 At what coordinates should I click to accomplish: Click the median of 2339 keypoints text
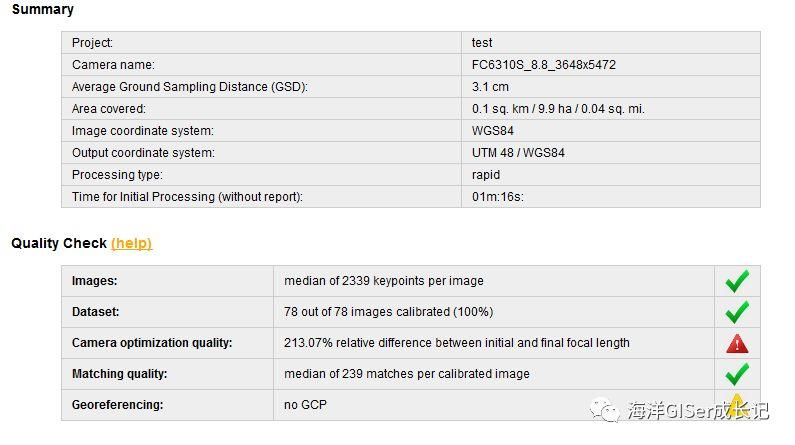click(x=384, y=281)
